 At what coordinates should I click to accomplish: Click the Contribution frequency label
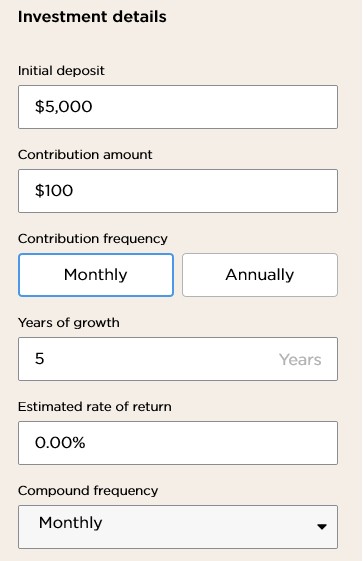tap(93, 239)
